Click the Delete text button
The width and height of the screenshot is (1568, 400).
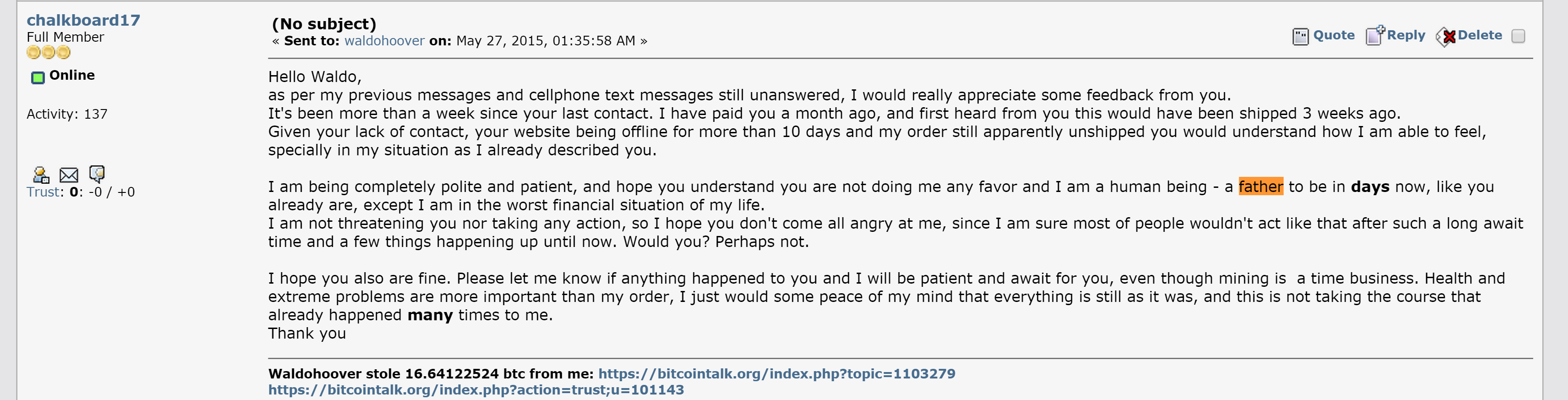point(1480,35)
